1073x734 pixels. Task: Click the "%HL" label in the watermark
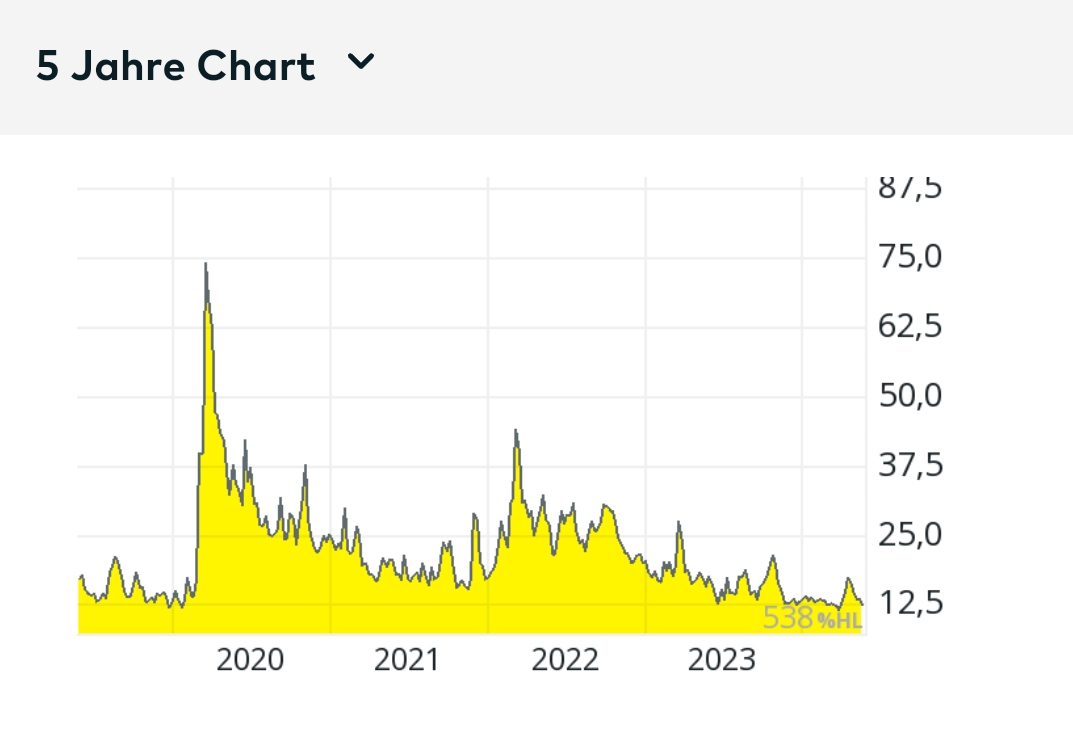point(838,620)
